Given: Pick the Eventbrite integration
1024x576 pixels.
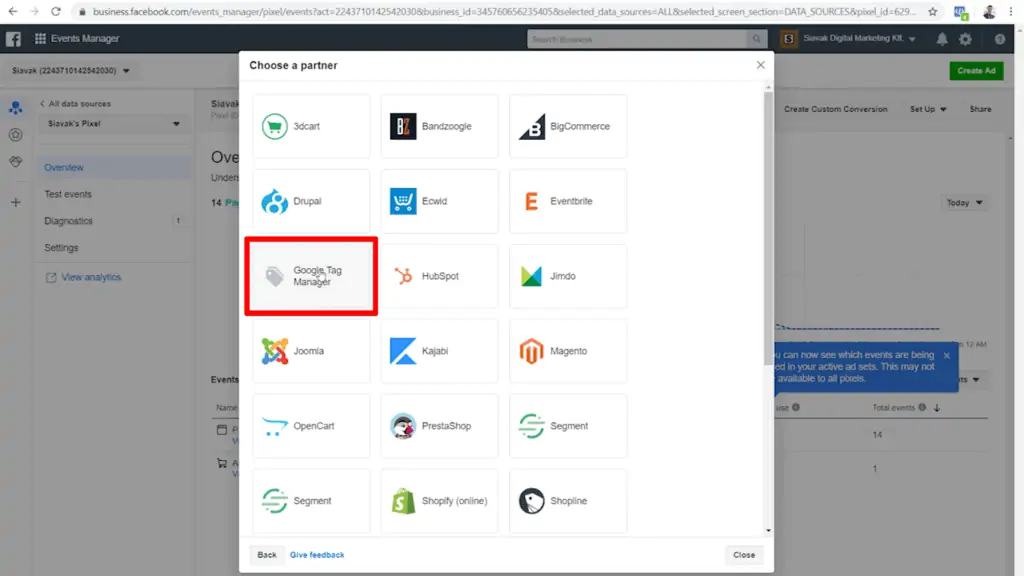Looking at the screenshot, I should (568, 201).
